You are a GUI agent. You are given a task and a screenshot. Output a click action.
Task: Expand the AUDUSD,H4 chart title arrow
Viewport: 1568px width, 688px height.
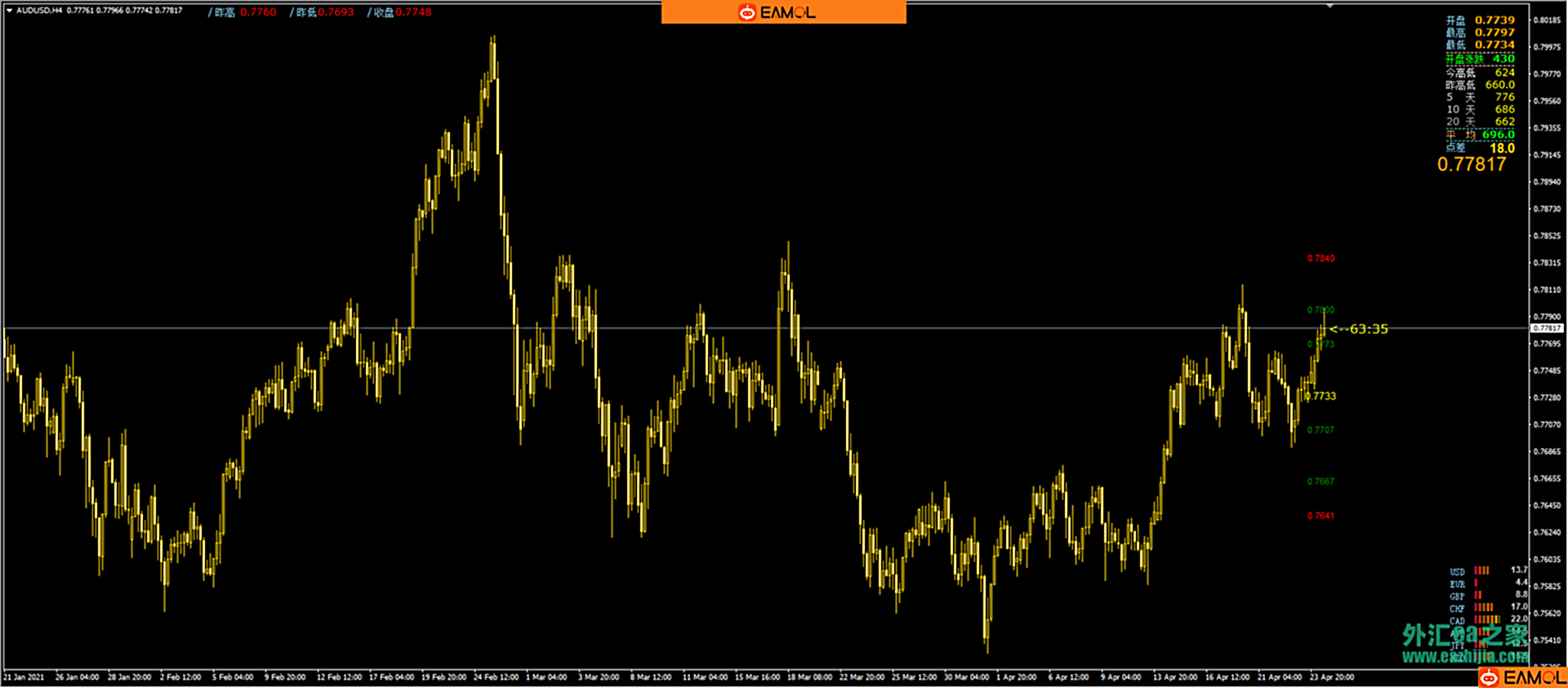point(9,11)
